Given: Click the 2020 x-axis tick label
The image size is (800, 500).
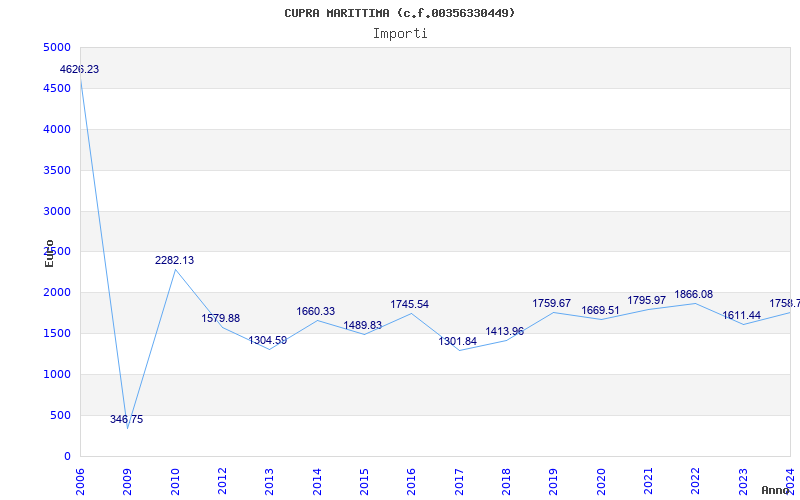Looking at the screenshot, I should pyautogui.click(x=600, y=476).
